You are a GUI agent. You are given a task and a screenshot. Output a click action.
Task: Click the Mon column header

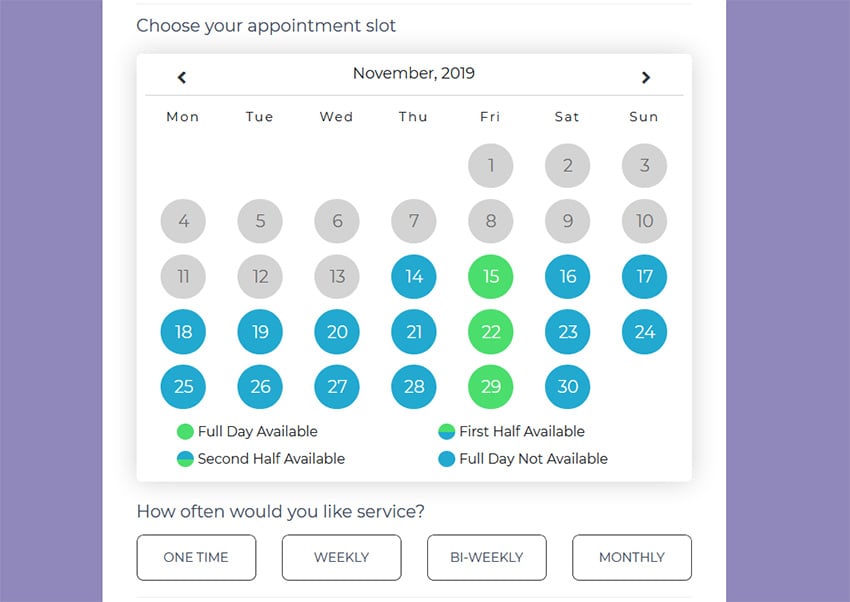coord(182,116)
